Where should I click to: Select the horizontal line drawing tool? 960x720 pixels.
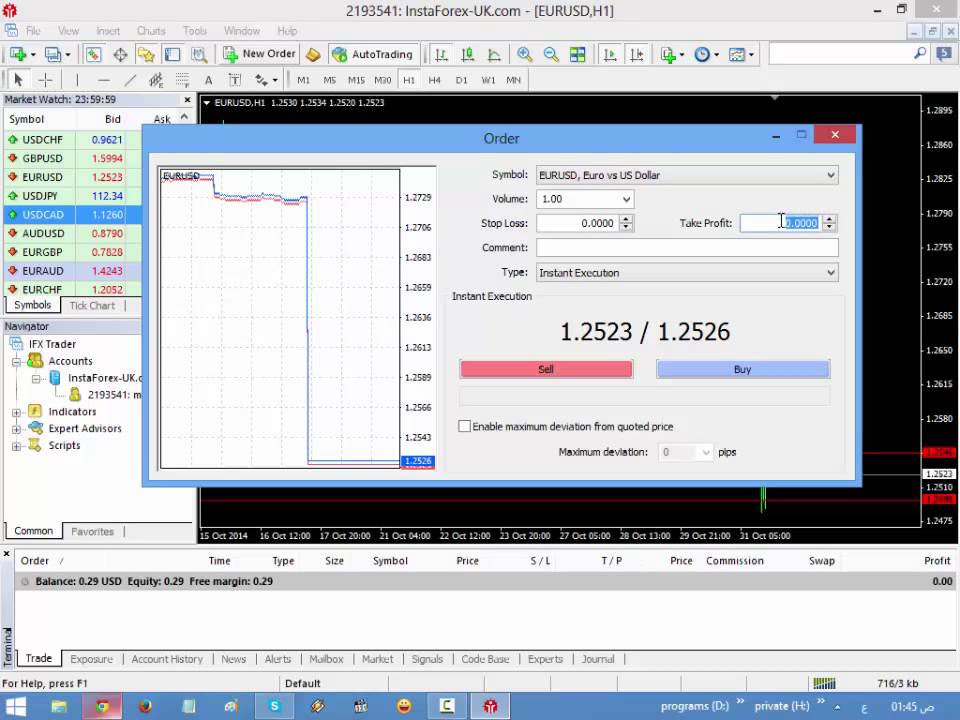(x=103, y=80)
